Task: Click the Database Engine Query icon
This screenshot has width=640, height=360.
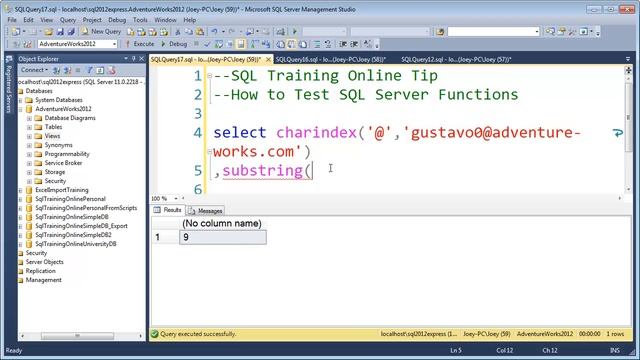Action: (131, 31)
